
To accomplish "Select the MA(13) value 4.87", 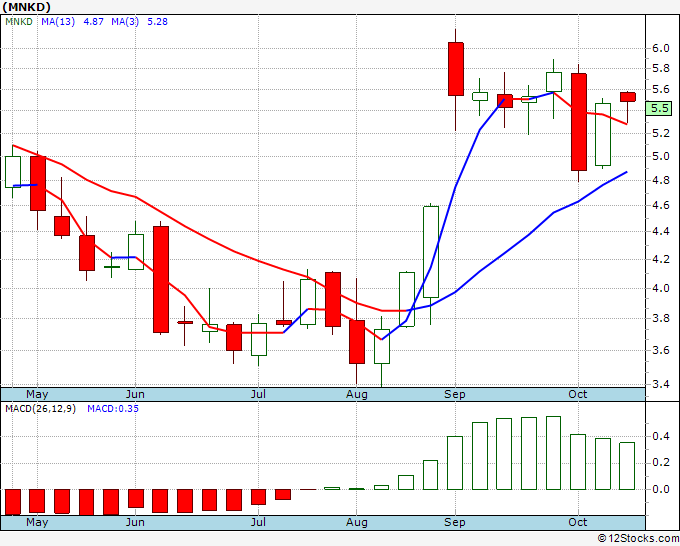I will pos(93,22).
